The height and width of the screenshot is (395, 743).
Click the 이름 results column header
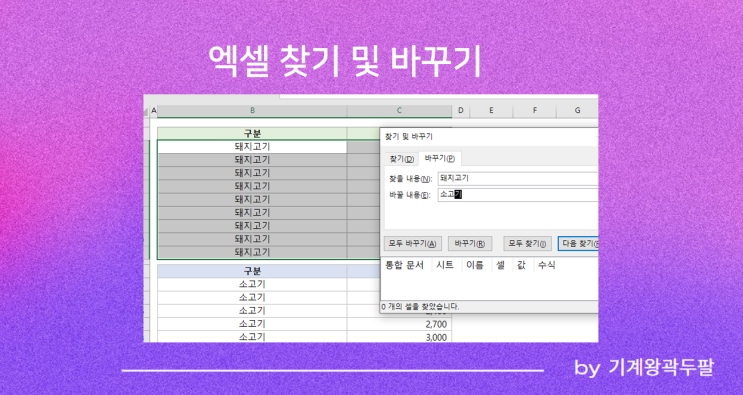click(x=475, y=265)
